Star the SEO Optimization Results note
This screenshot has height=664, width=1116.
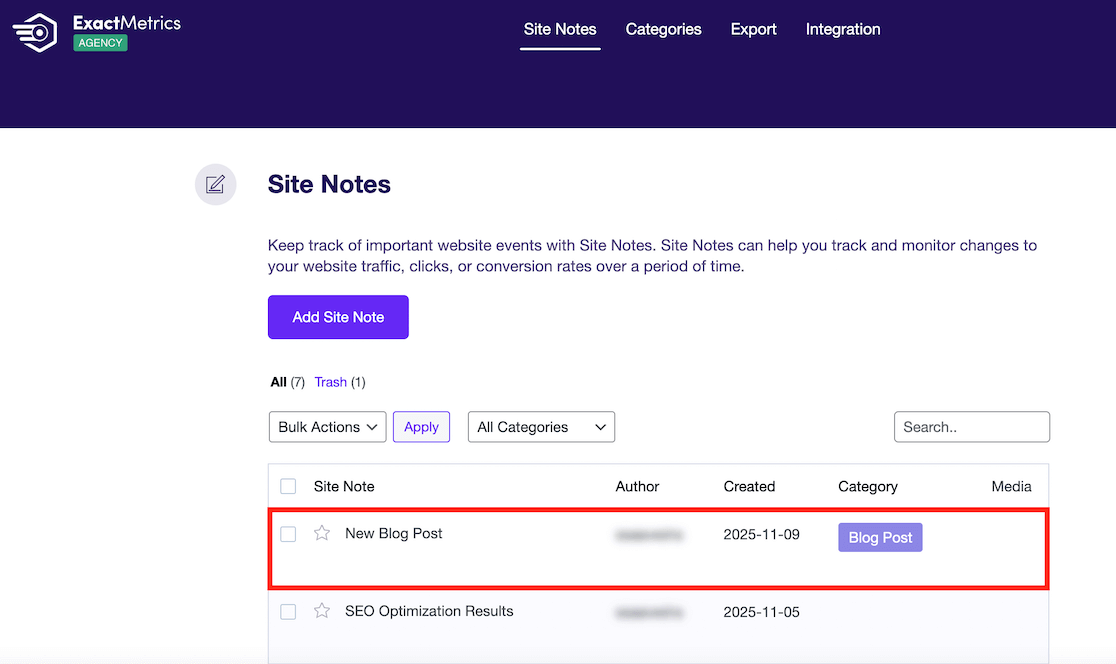pos(321,611)
